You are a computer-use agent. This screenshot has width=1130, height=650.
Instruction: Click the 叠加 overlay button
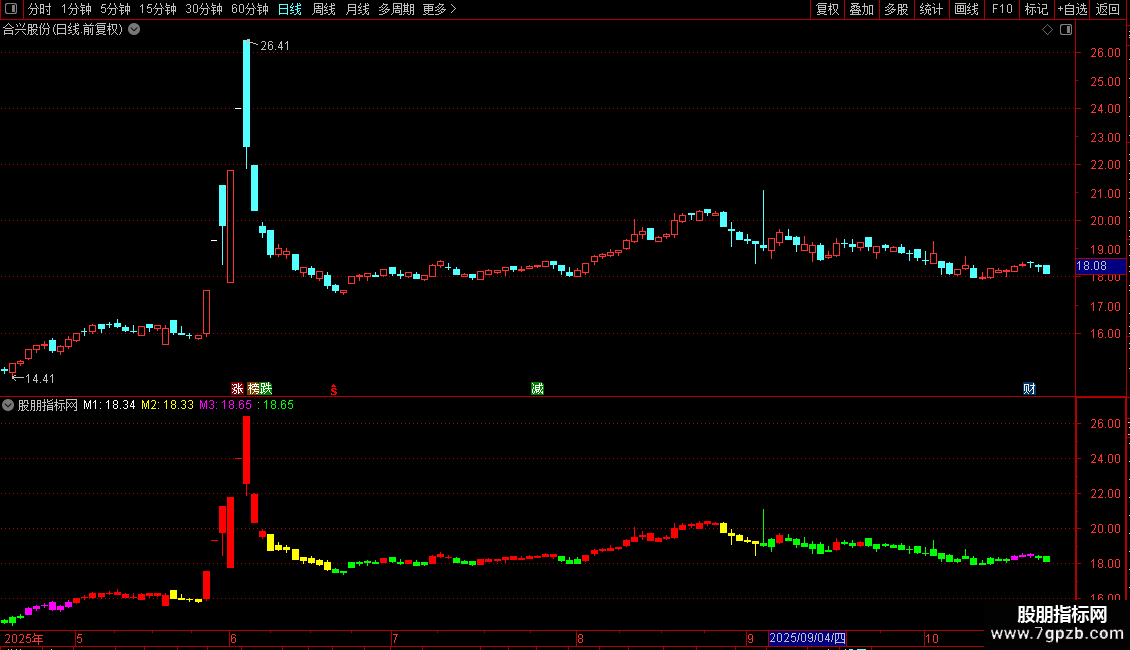(861, 9)
